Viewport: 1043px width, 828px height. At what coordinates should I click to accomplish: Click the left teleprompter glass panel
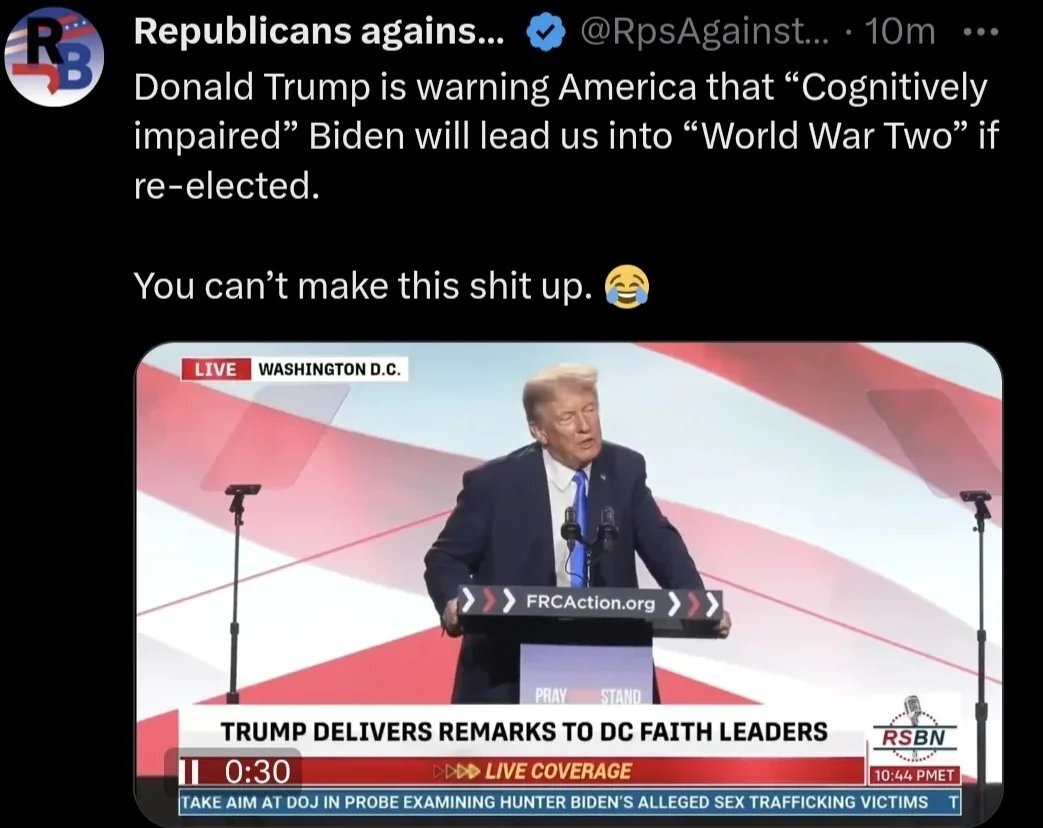click(276, 436)
